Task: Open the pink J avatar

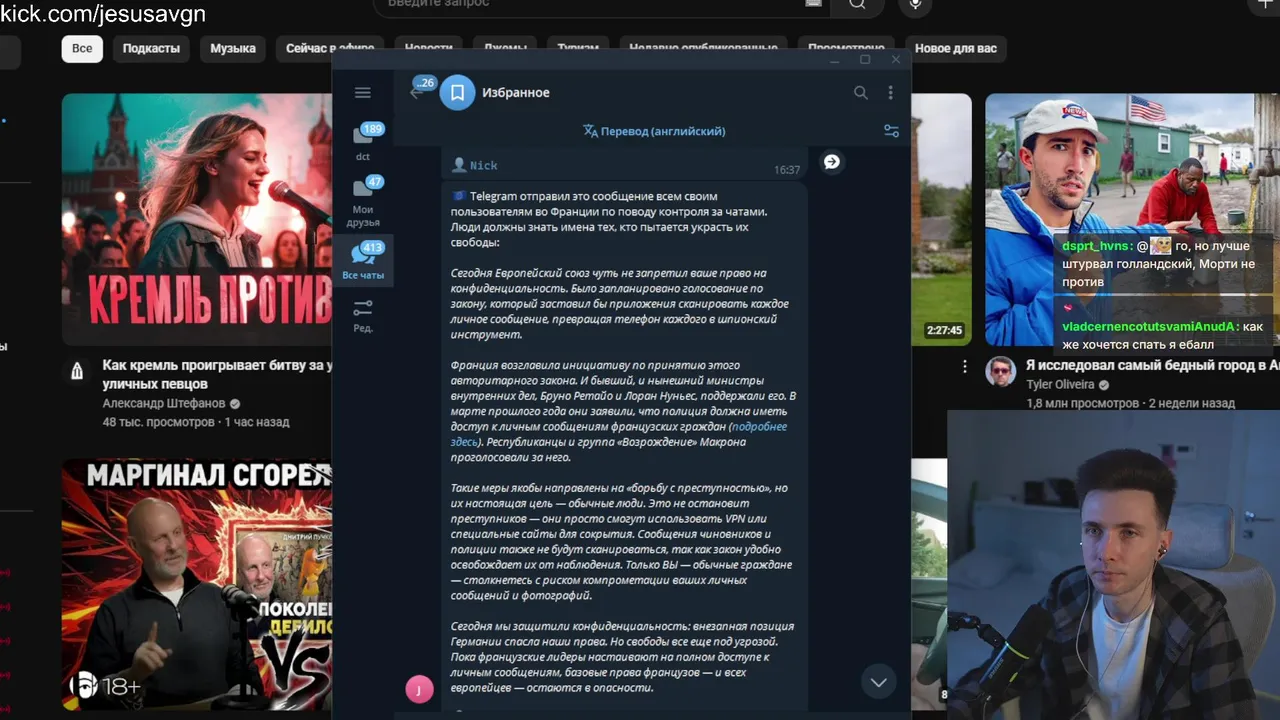Action: [x=419, y=689]
